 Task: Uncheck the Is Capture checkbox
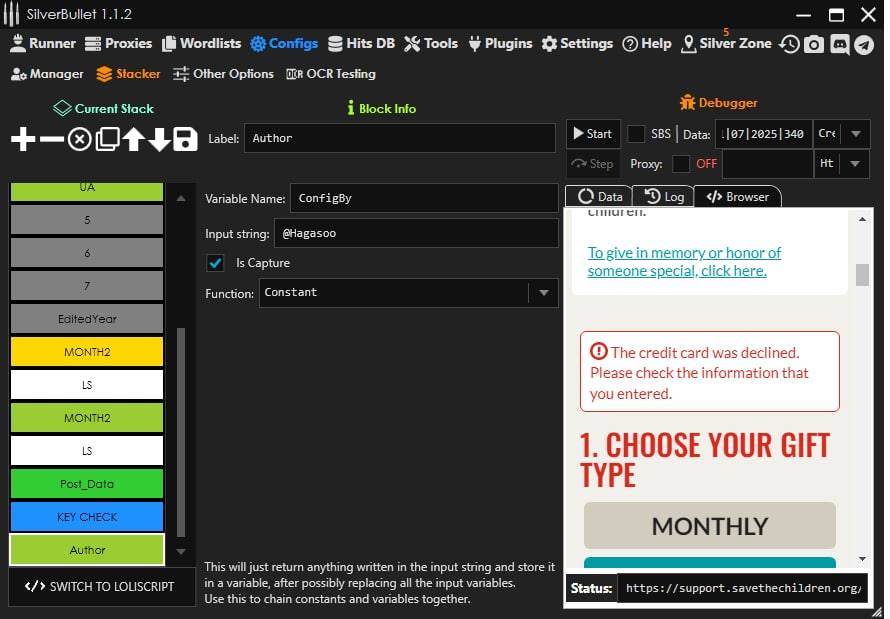pos(215,263)
